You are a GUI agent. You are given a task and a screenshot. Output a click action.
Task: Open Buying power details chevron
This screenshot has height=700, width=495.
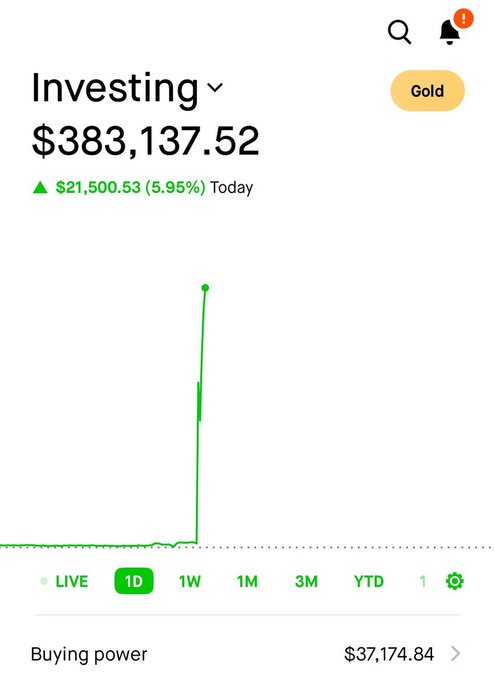tap(455, 654)
